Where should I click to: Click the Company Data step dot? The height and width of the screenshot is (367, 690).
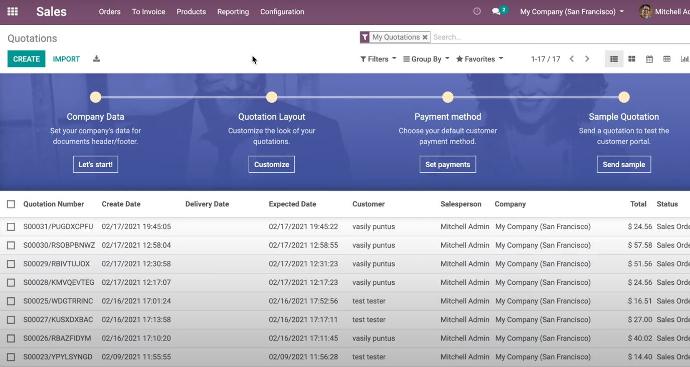(95, 97)
